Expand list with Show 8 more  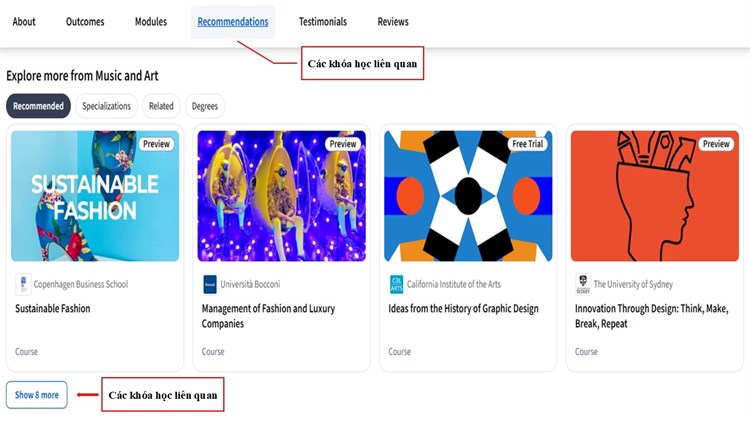pos(36,395)
